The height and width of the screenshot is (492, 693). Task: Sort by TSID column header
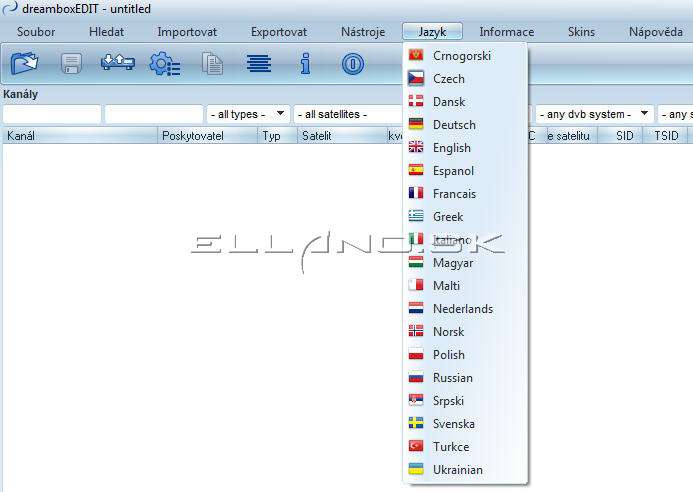pyautogui.click(x=666, y=135)
